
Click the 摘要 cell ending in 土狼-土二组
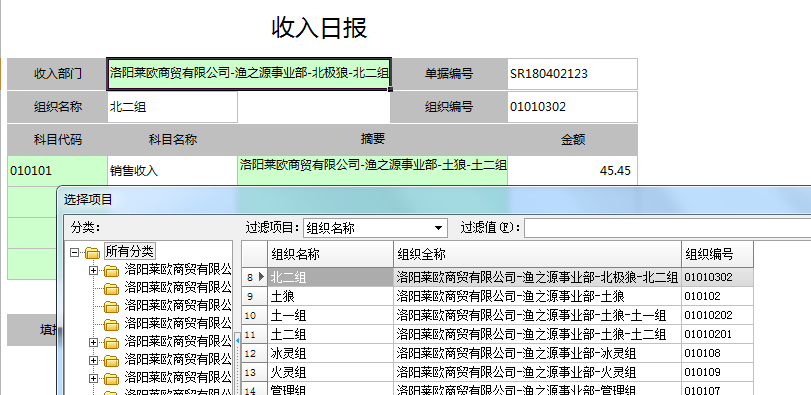coord(372,171)
